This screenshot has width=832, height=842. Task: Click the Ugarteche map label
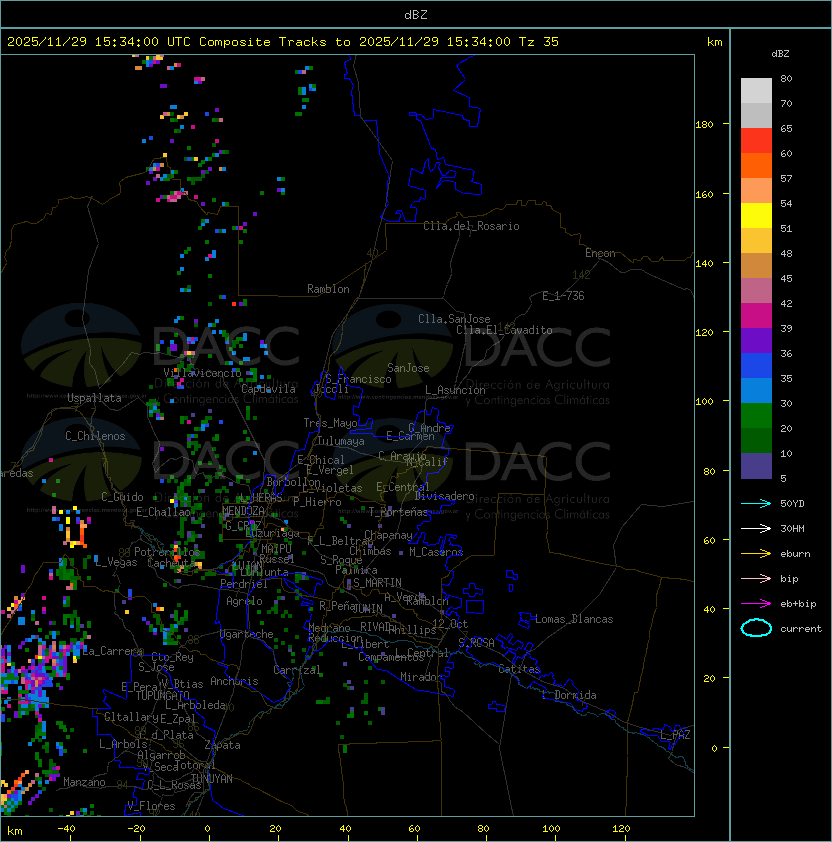(247, 634)
